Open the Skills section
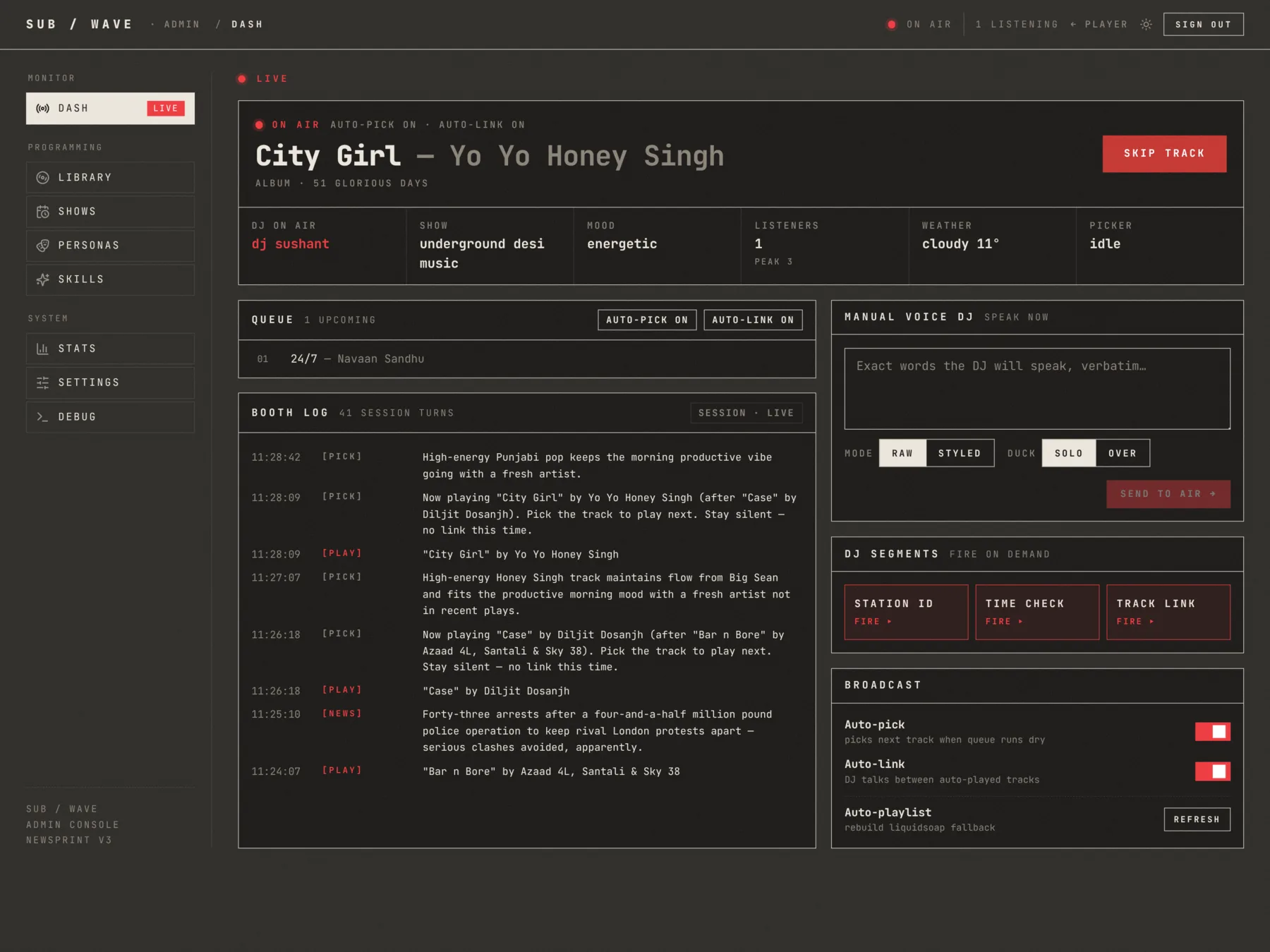 coord(110,279)
